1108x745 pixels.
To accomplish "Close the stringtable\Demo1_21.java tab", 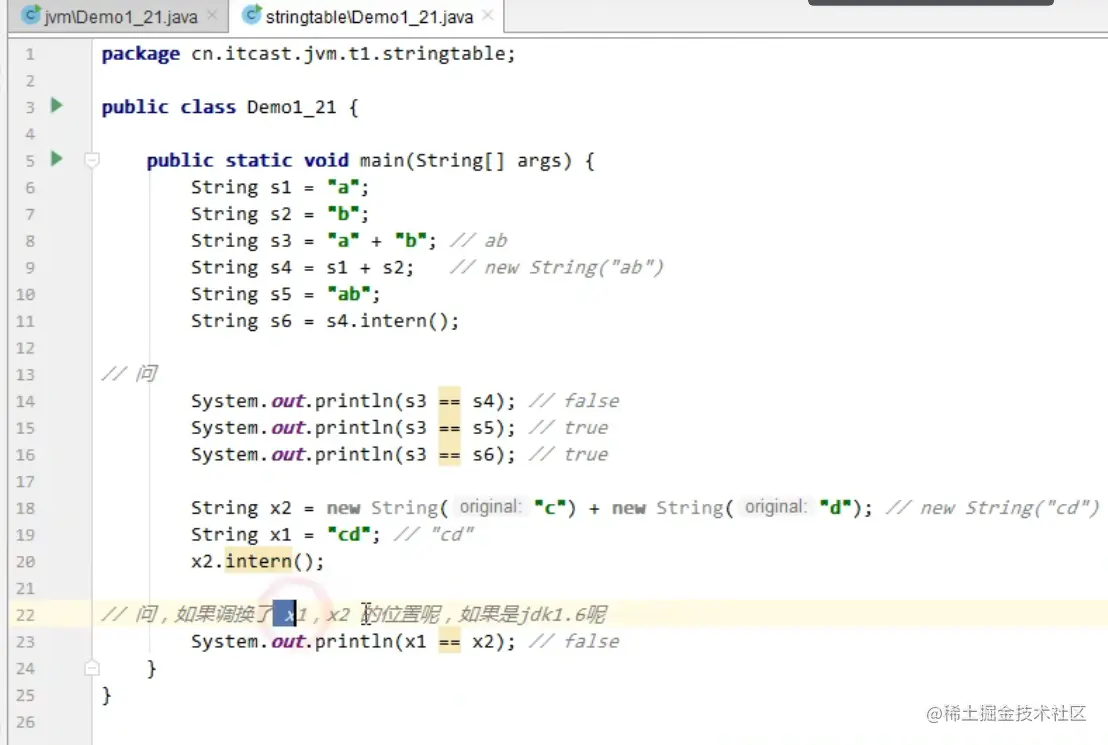I will [486, 17].
